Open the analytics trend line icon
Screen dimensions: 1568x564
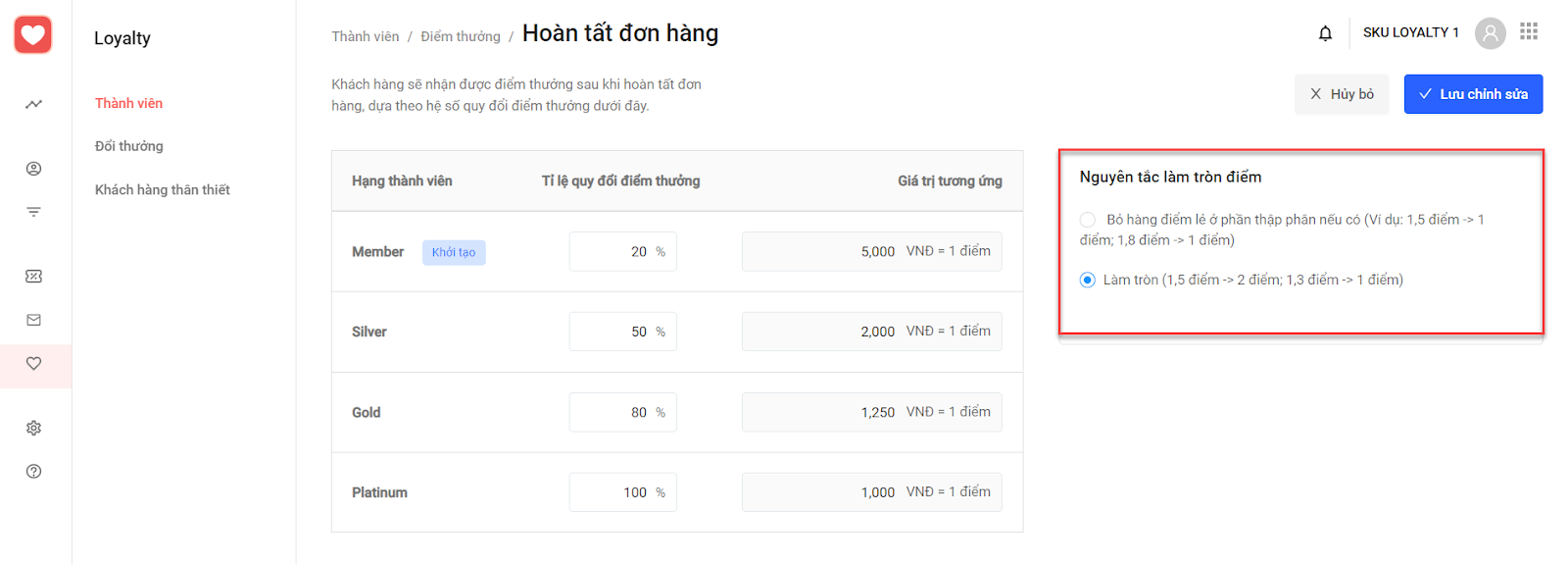click(33, 104)
